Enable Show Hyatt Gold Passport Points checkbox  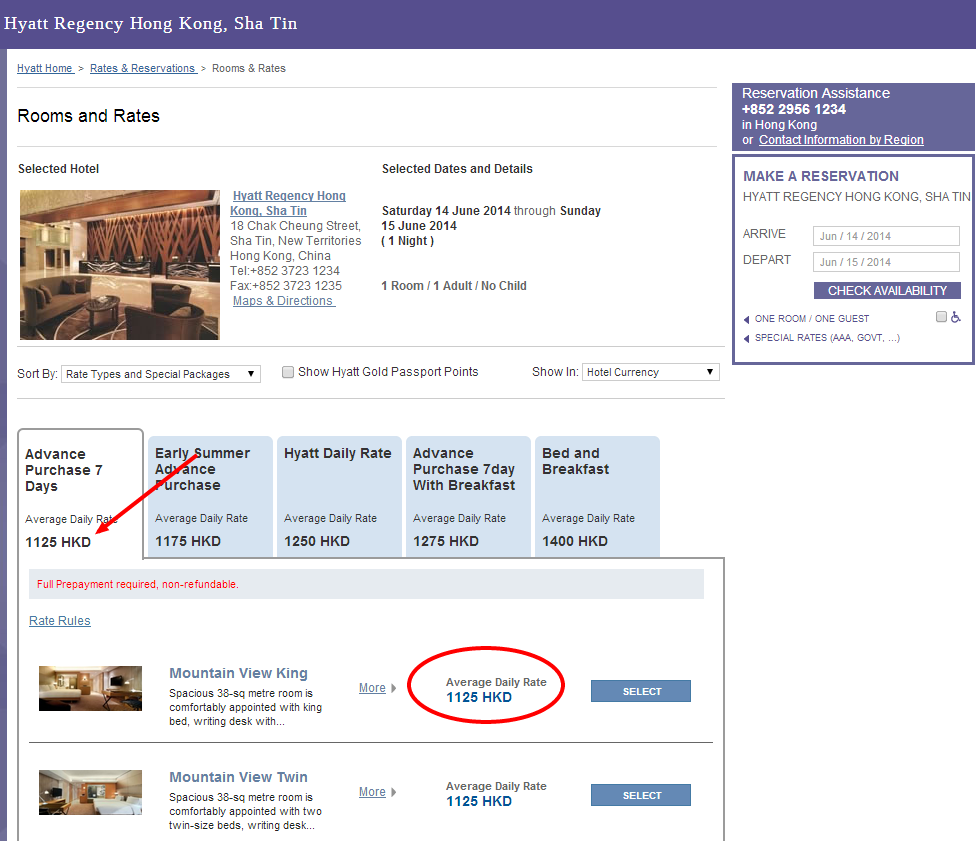coord(288,372)
